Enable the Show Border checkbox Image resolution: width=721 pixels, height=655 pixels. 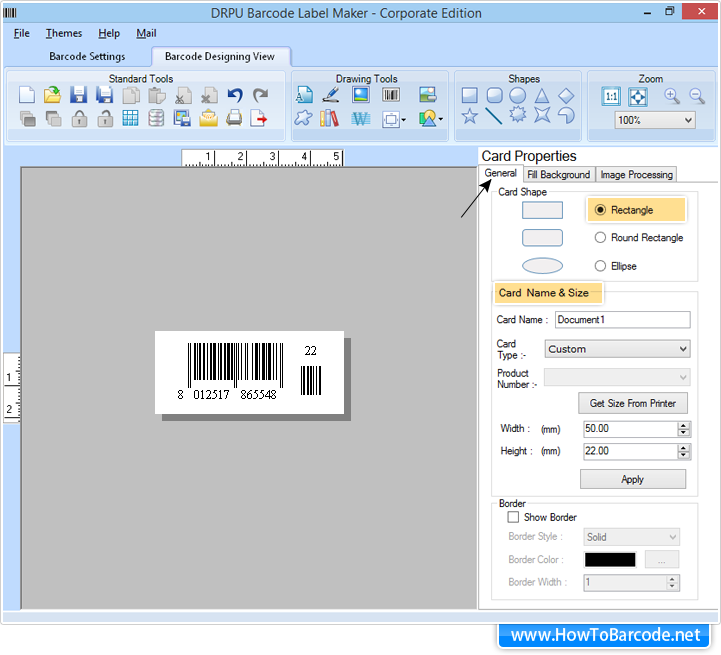coord(513,517)
